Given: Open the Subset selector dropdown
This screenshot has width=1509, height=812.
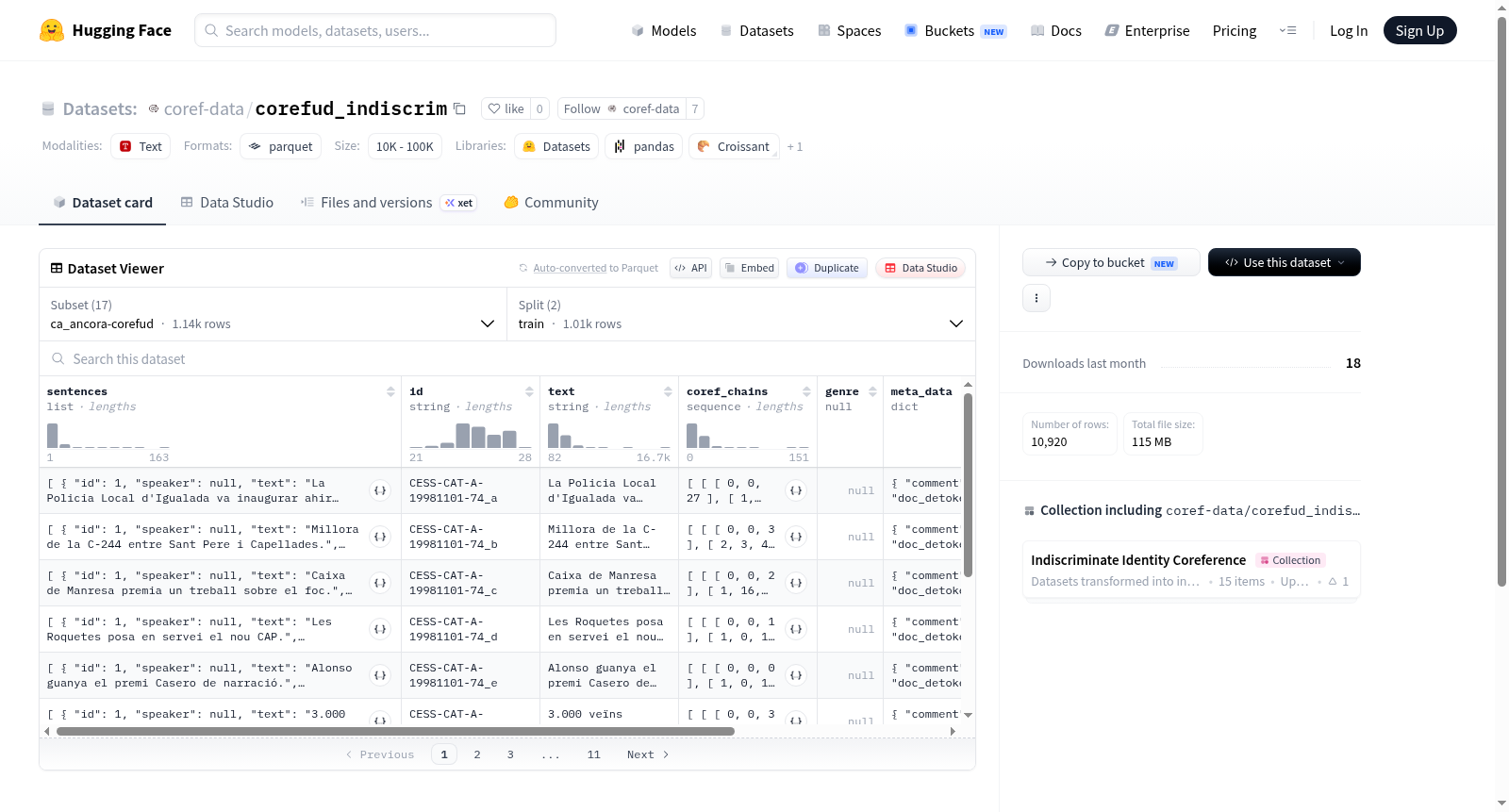Looking at the screenshot, I should 274,314.
